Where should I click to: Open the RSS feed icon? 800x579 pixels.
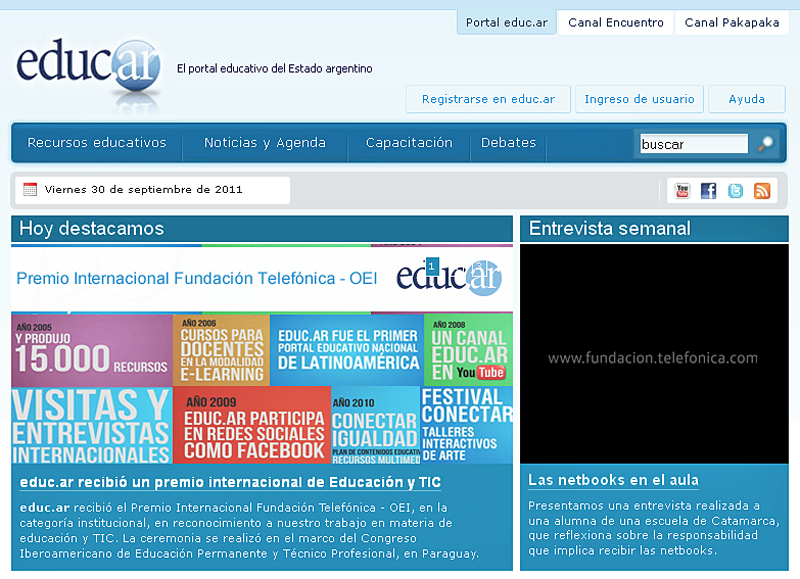[762, 191]
